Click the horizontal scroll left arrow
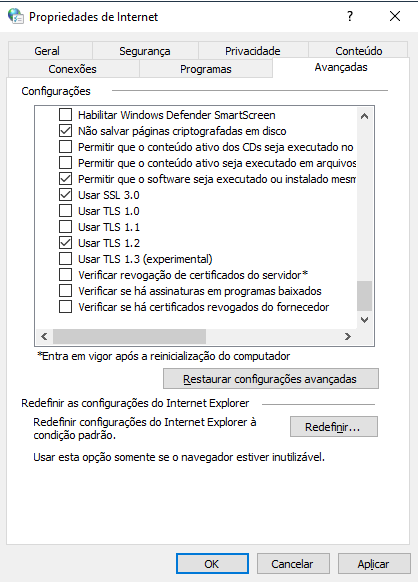The height and width of the screenshot is (582, 418). click(44, 336)
